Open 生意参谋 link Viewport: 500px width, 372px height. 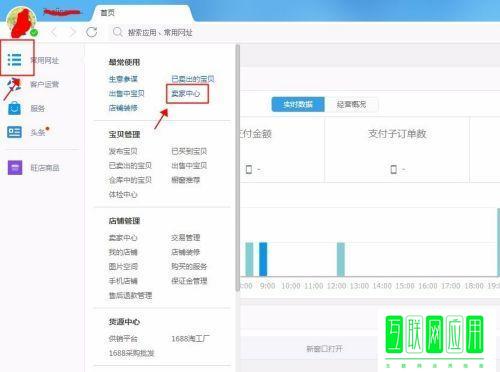click(x=123, y=79)
